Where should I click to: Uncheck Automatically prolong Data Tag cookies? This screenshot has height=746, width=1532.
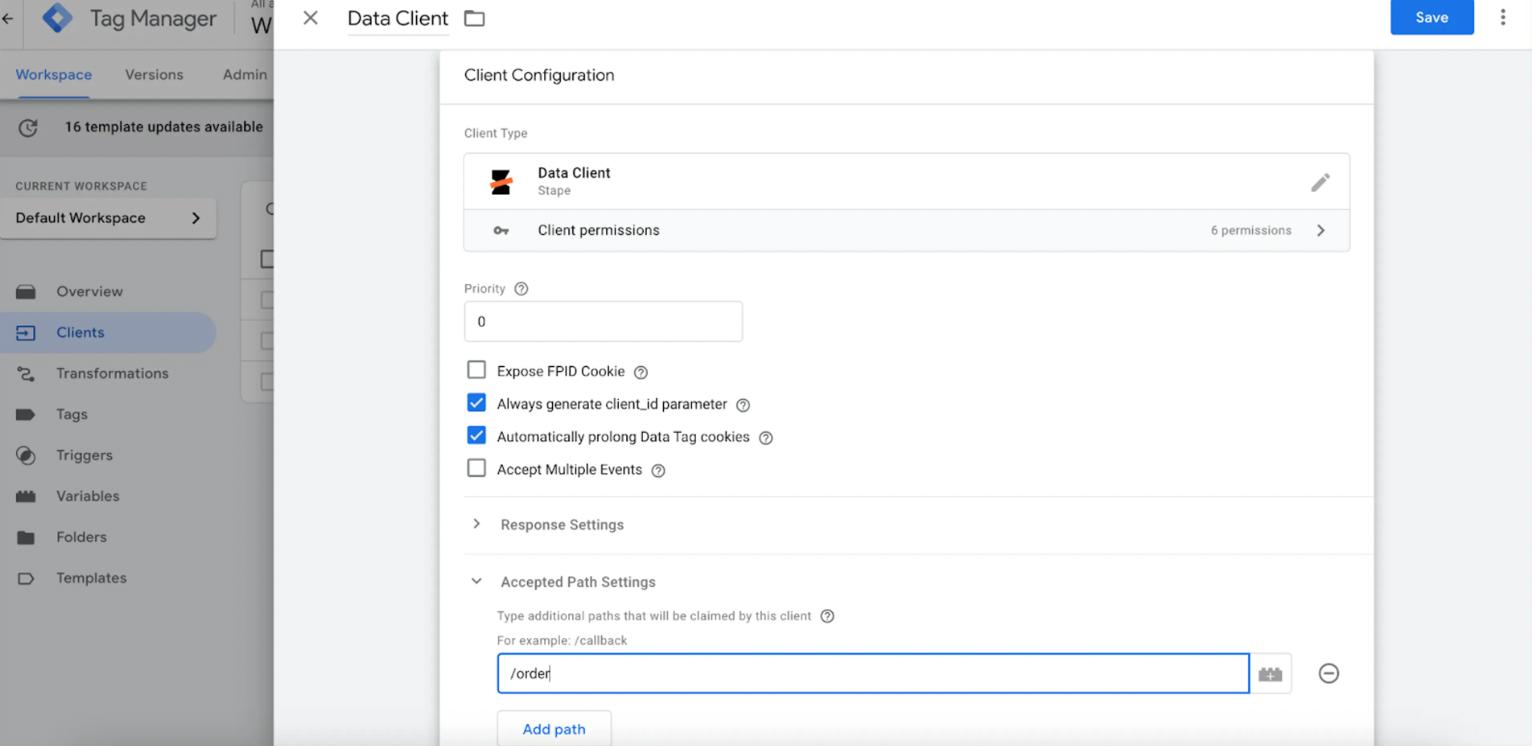point(477,436)
